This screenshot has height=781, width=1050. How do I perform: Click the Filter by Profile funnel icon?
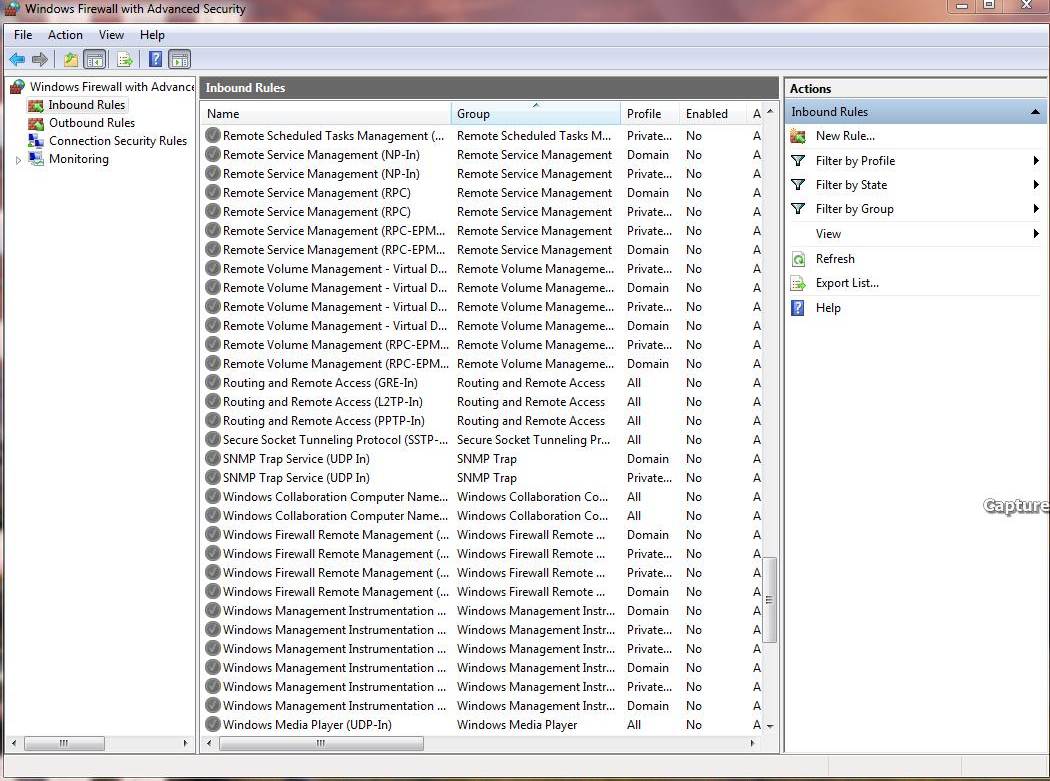tap(798, 161)
